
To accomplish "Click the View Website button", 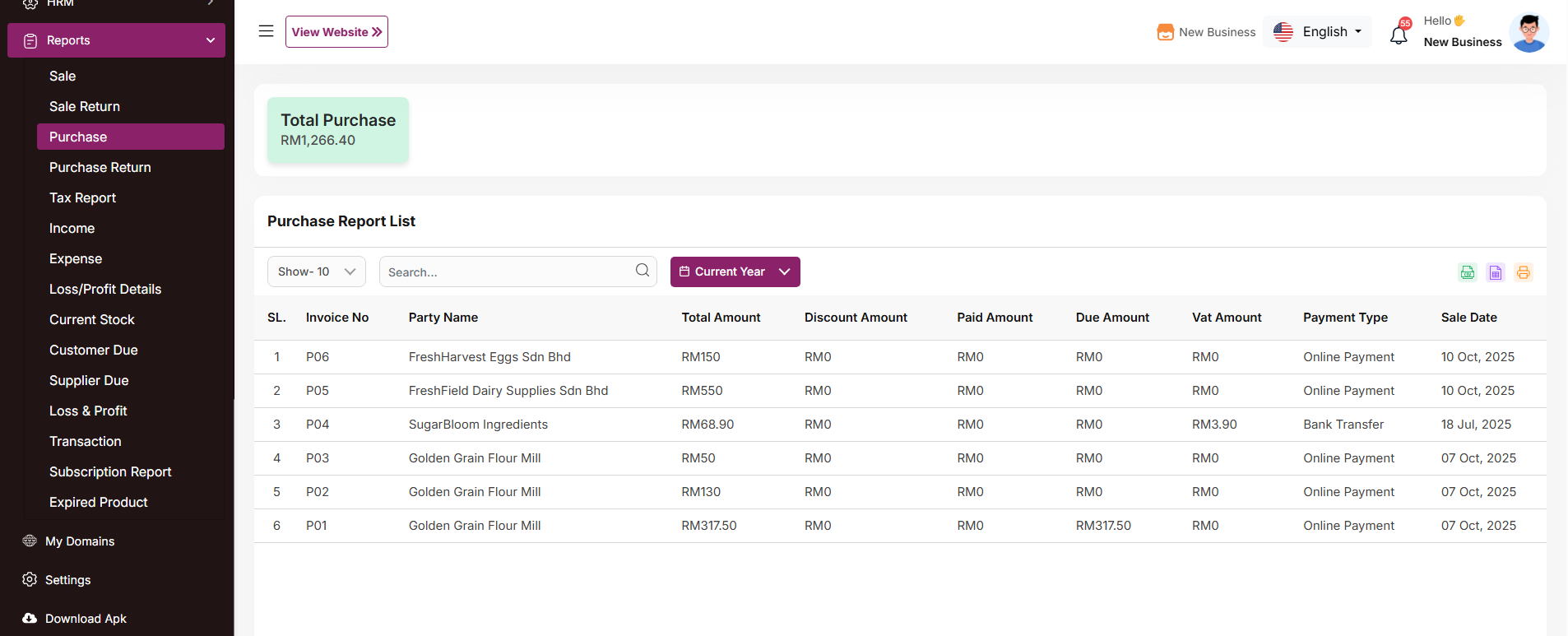I will [x=336, y=32].
